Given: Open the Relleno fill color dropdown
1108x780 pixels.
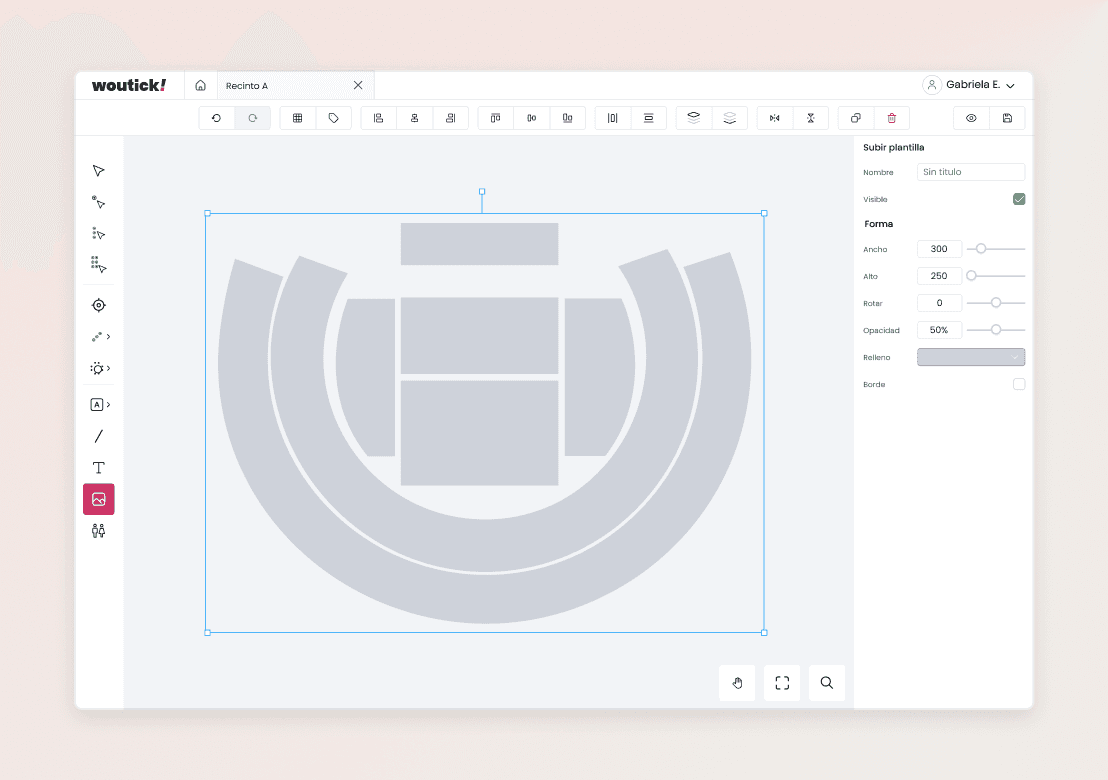Looking at the screenshot, I should coord(971,358).
